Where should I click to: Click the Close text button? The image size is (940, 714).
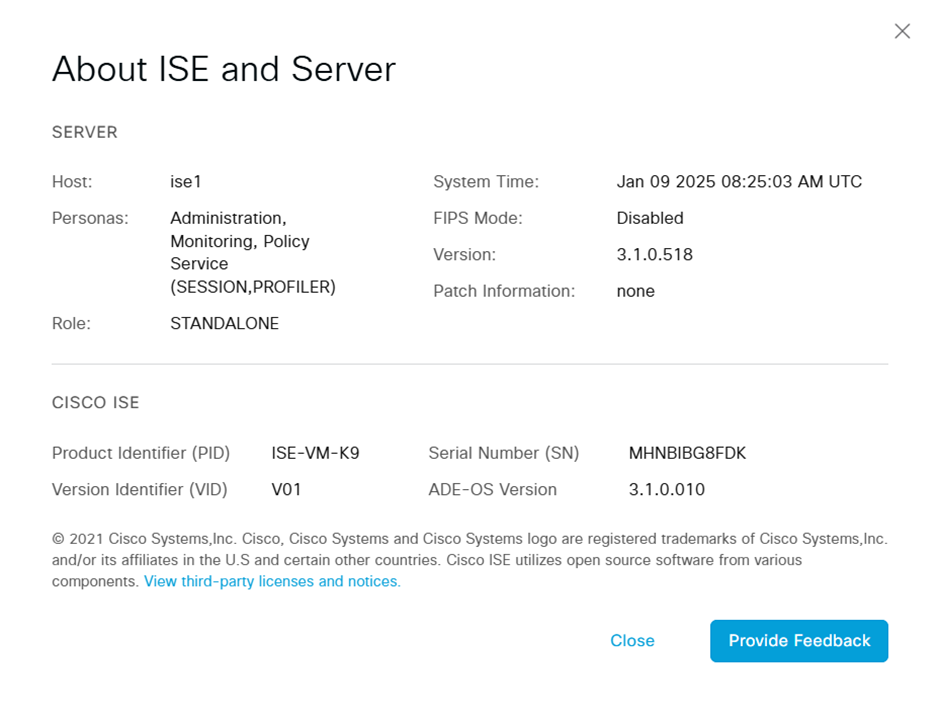pos(632,641)
